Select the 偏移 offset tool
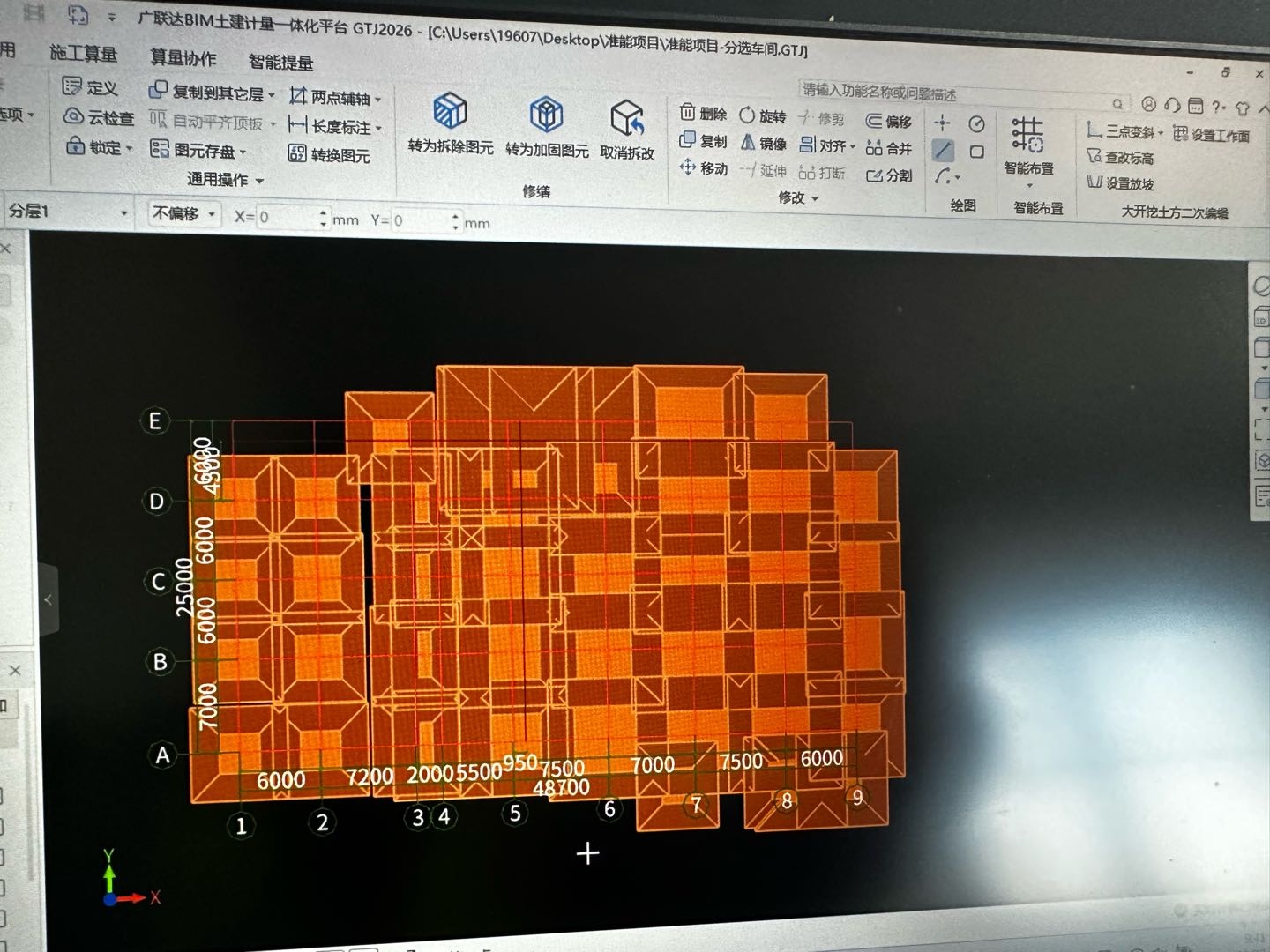1270x952 pixels. (889, 122)
